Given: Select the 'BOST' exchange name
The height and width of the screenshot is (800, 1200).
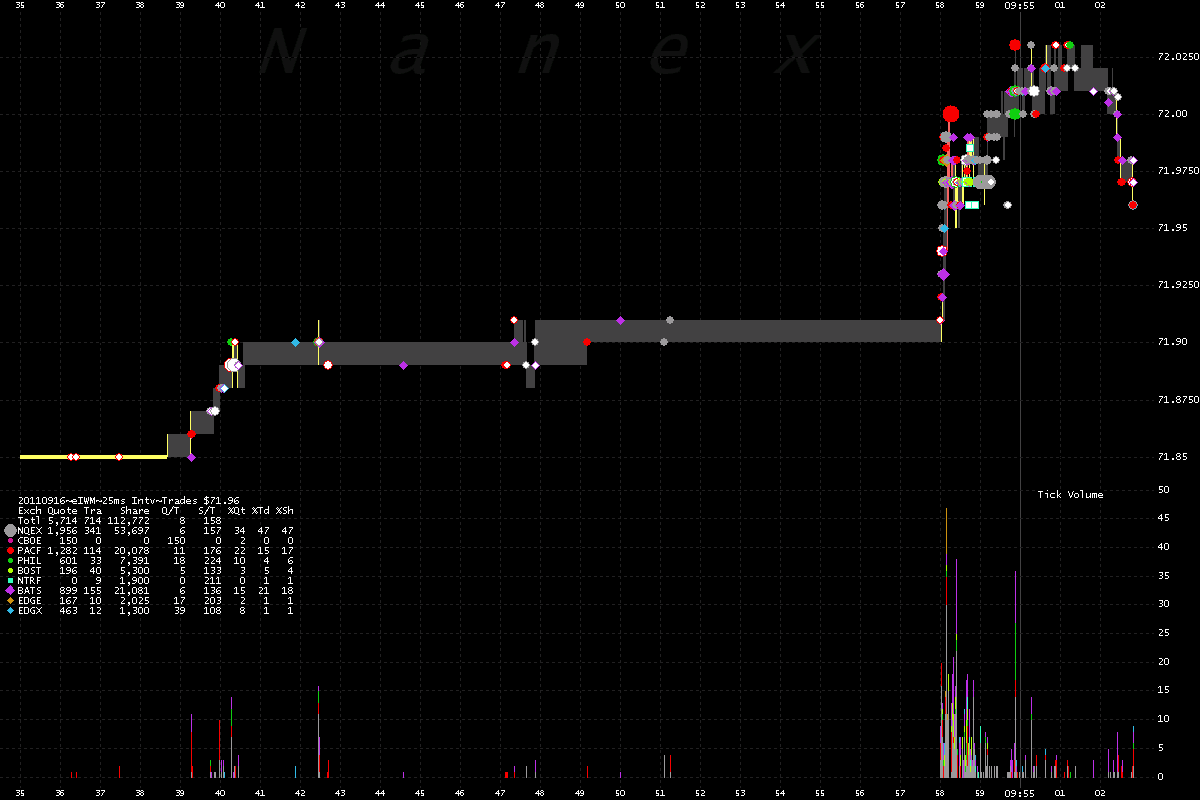Looking at the screenshot, I should point(30,570).
